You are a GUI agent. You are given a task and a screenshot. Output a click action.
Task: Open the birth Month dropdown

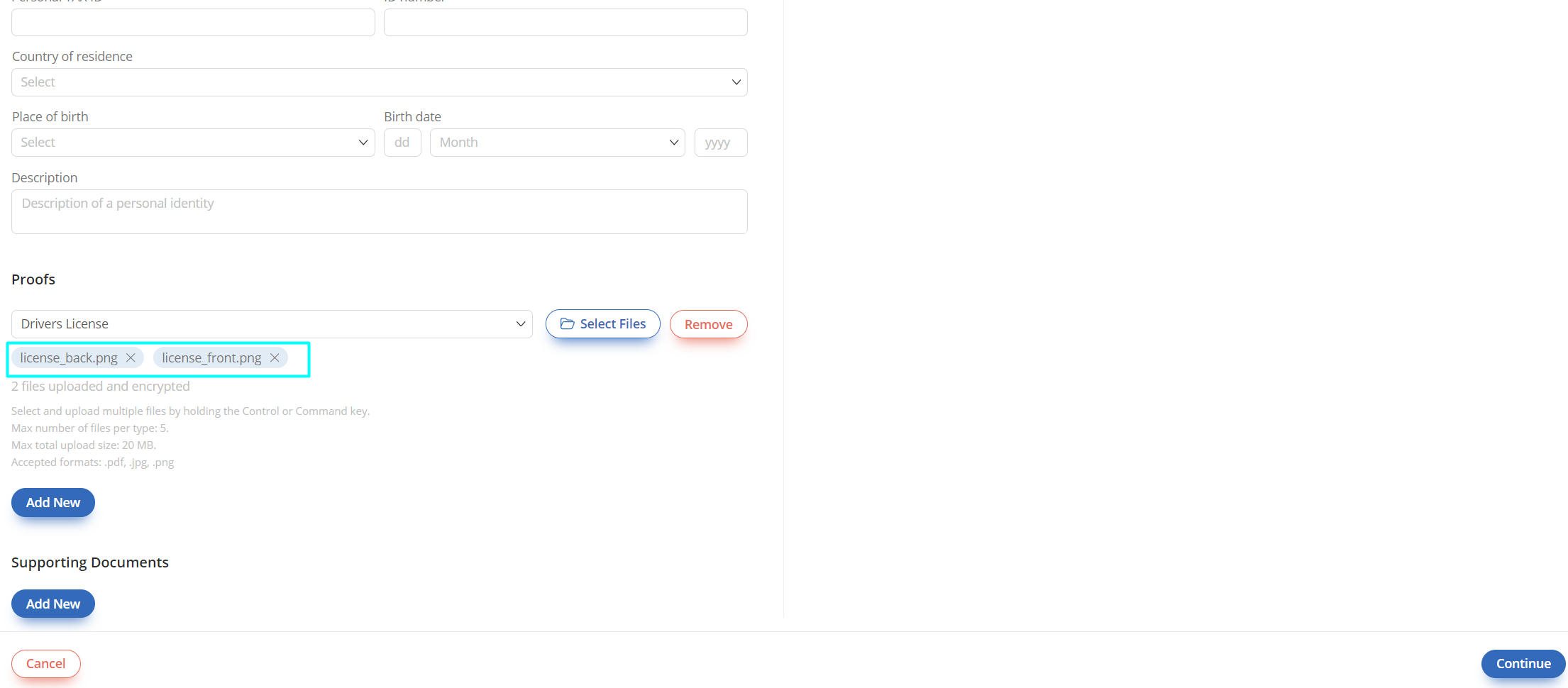(558, 143)
